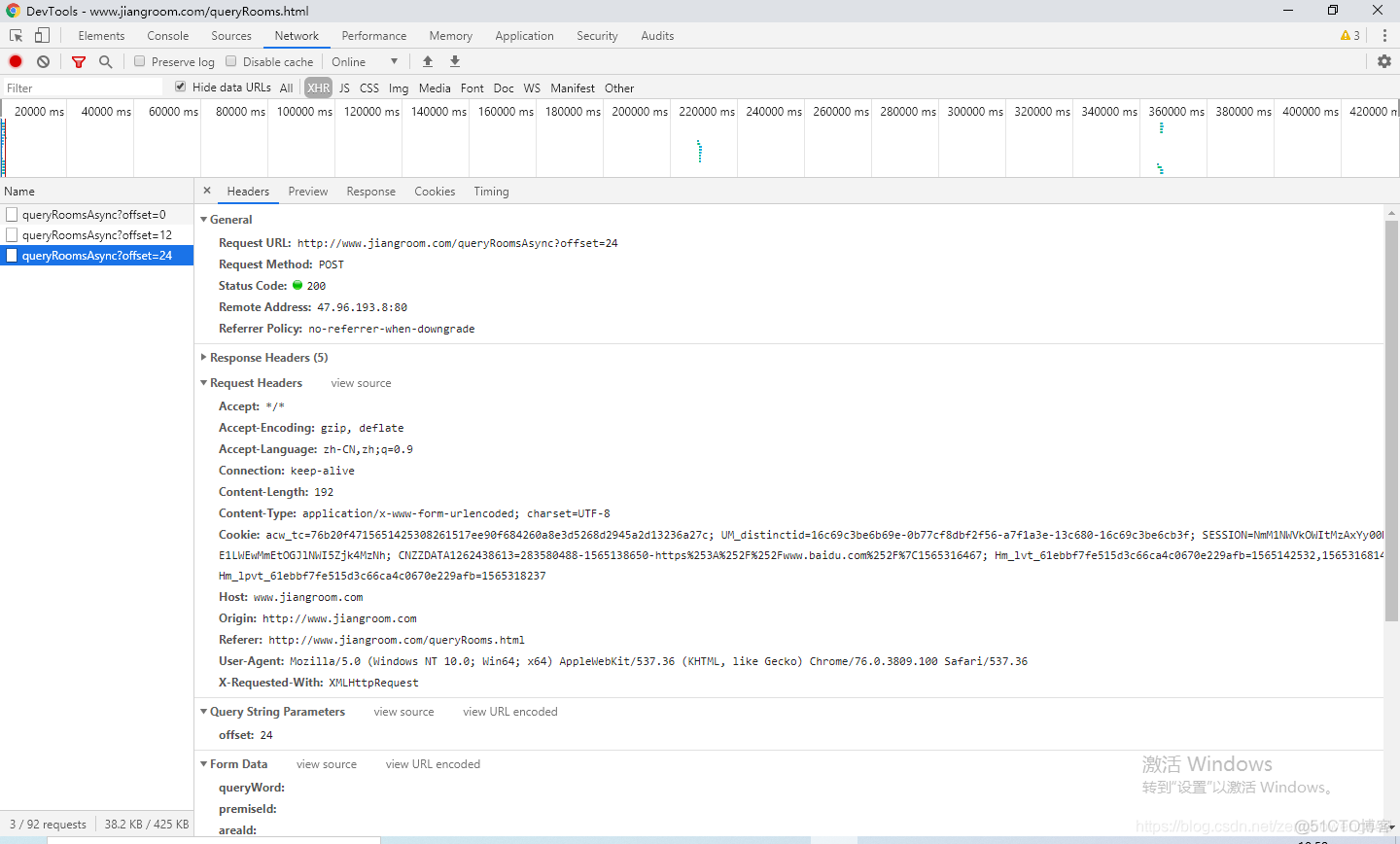Viewport: 1400px width, 844px height.
Task: Collapse the Request Headers section
Action: click(x=204, y=383)
